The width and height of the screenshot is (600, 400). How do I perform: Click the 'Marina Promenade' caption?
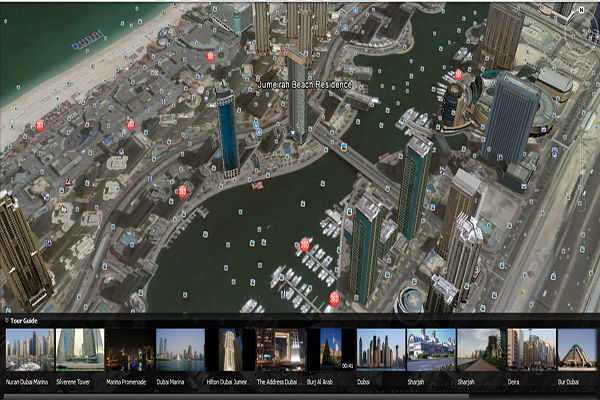[x=126, y=382]
